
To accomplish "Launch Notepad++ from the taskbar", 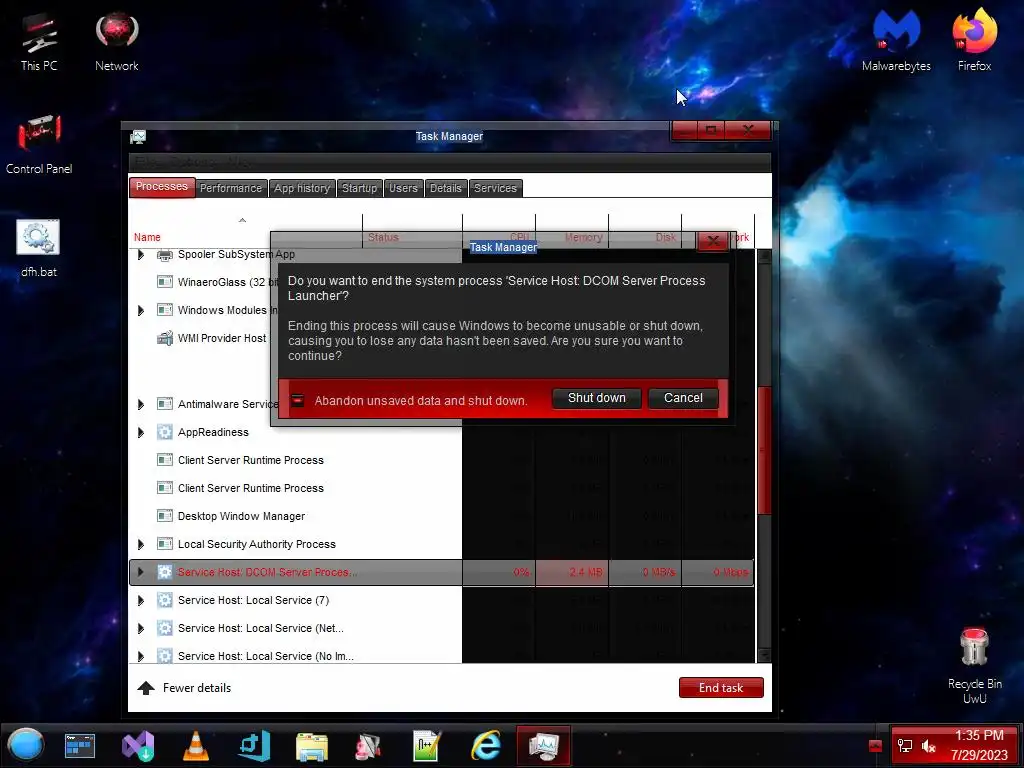I will (427, 746).
